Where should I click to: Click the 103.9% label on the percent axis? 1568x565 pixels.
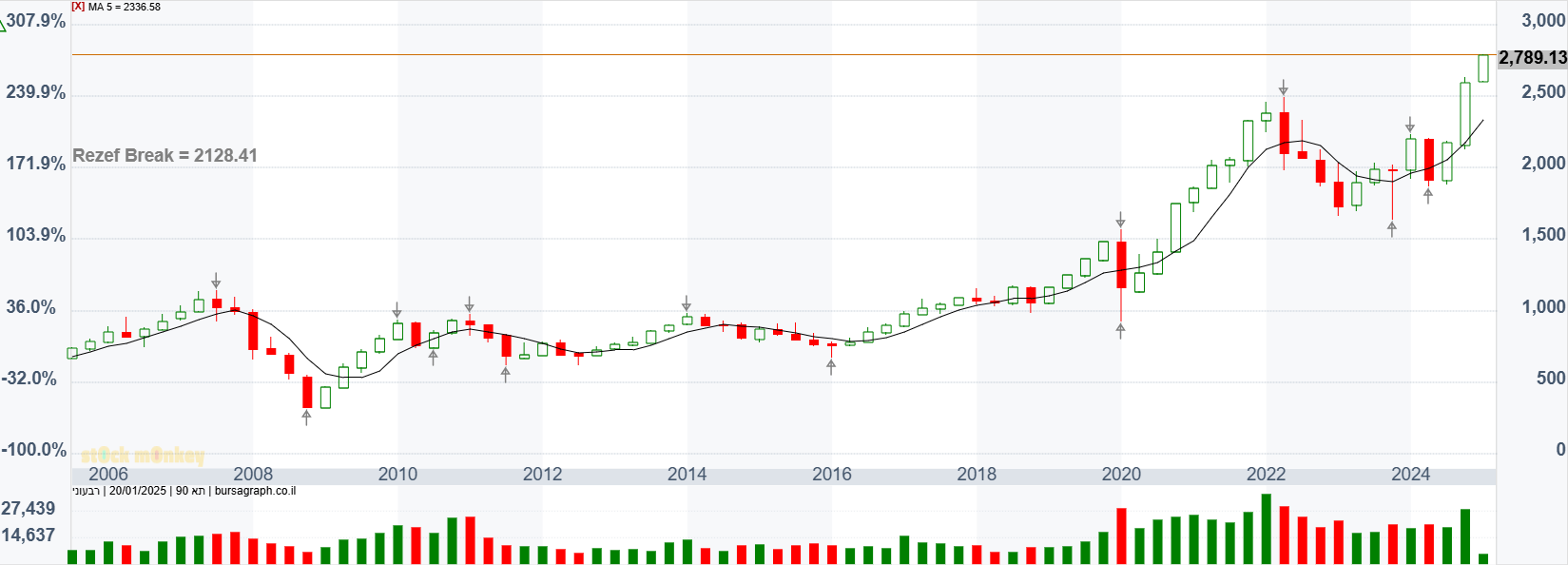point(36,235)
